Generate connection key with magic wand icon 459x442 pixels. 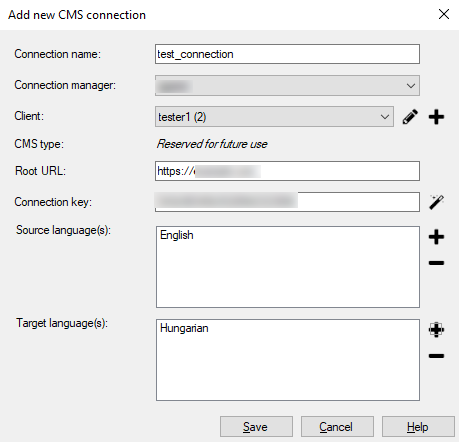(436, 202)
